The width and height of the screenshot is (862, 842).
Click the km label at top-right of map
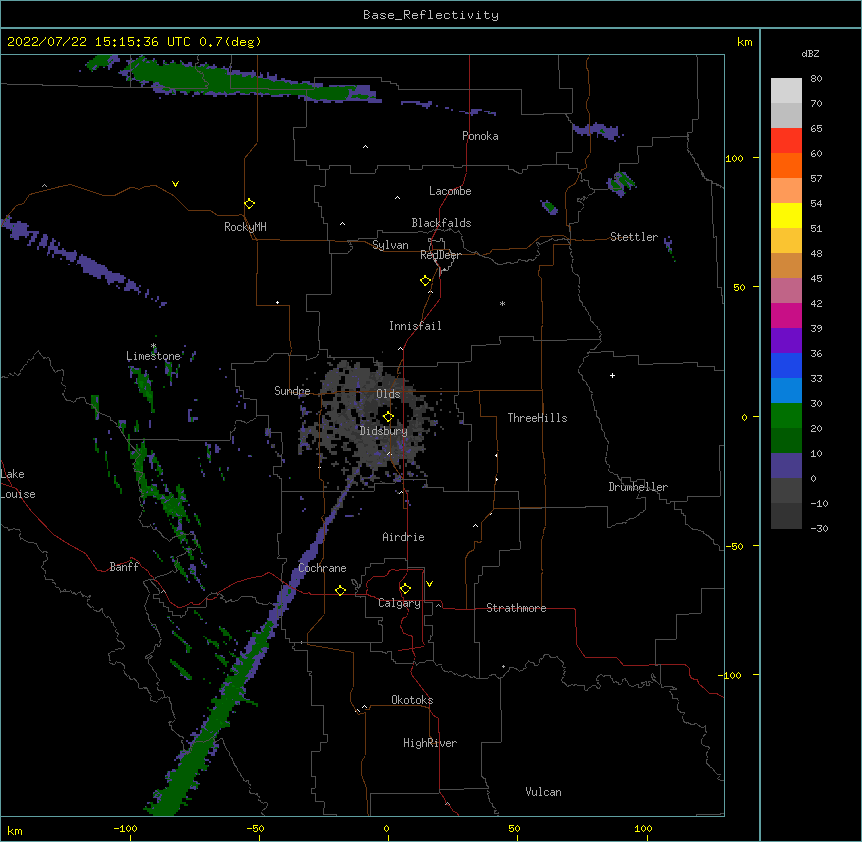point(744,42)
